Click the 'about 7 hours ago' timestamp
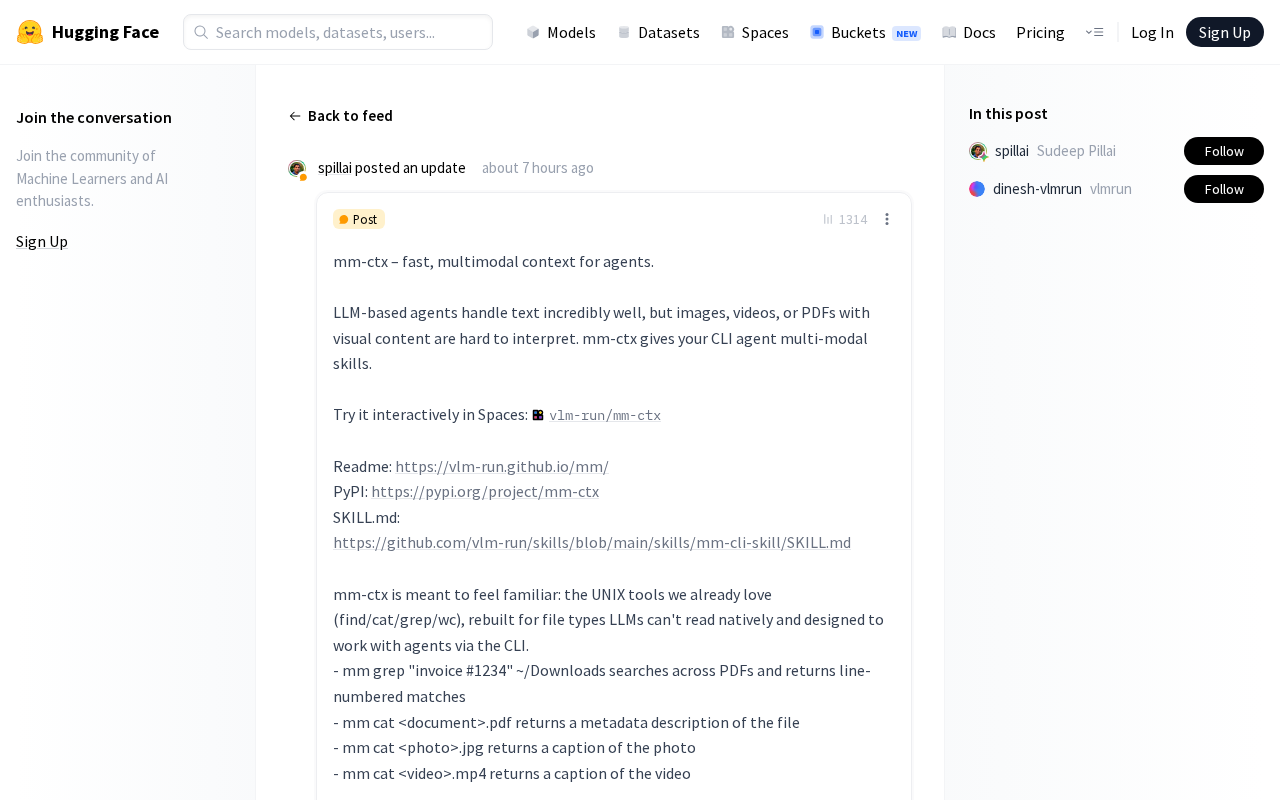 pyautogui.click(x=538, y=168)
